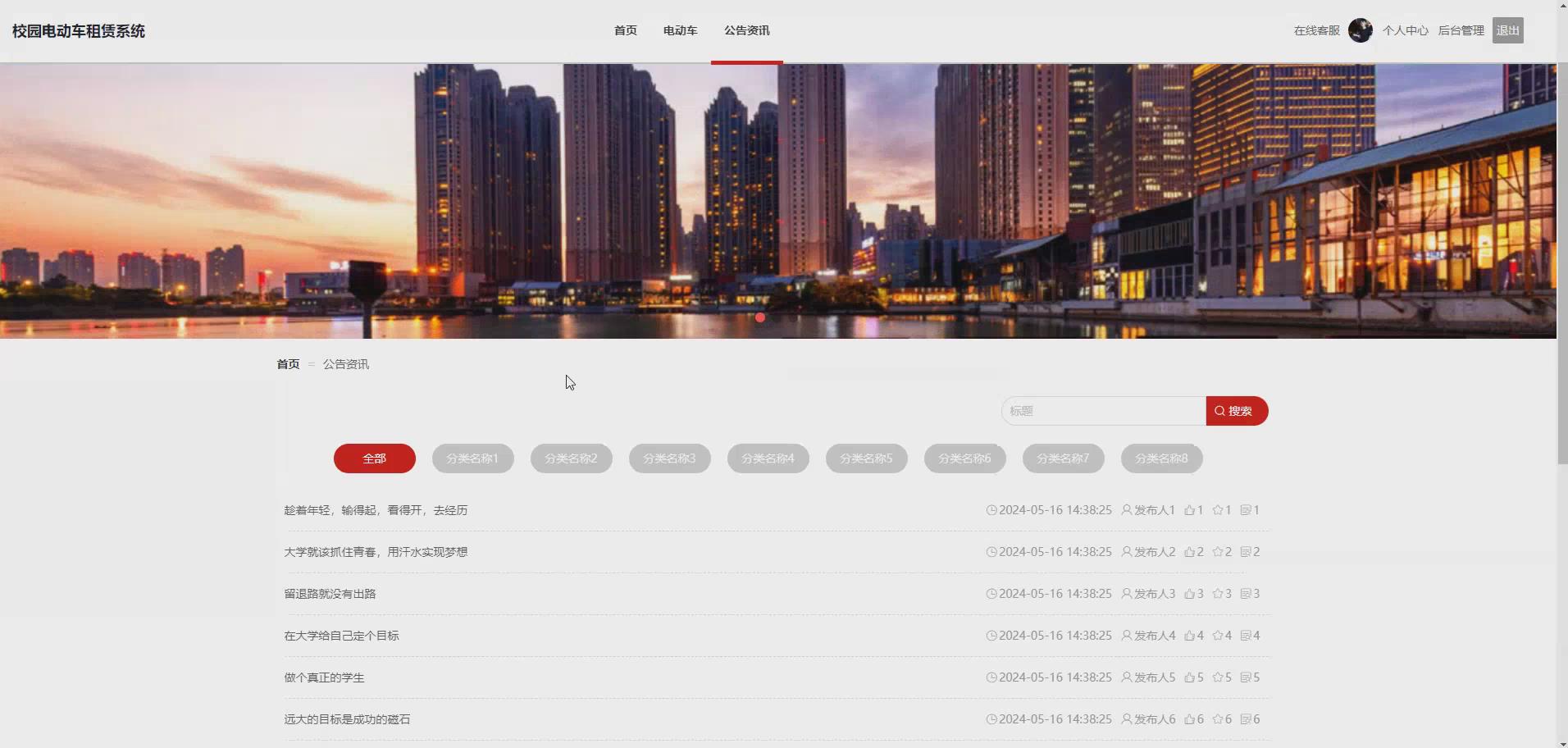Select the red carousel indicator dot
1568x748 pixels.
click(x=760, y=317)
